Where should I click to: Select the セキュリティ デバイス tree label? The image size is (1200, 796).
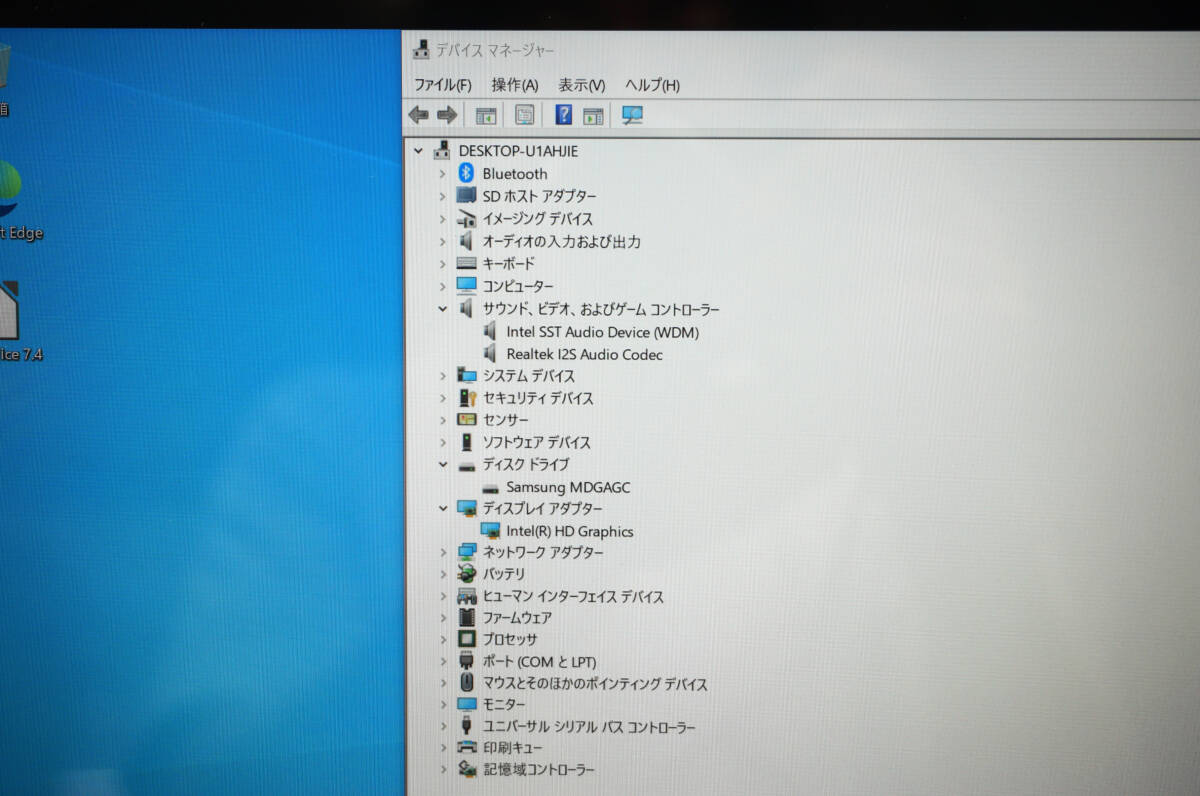[538, 398]
